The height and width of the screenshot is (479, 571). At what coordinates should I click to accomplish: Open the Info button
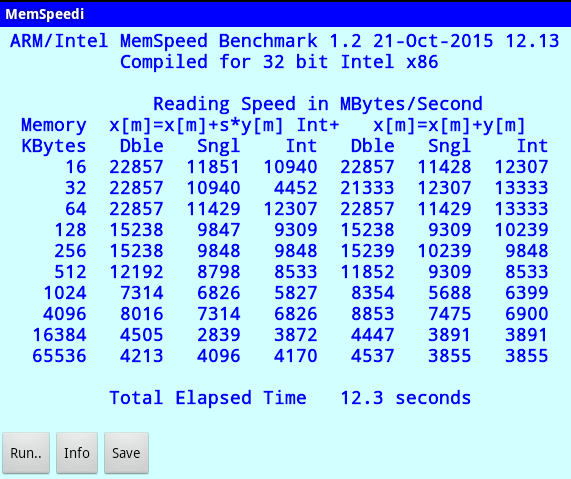pos(76,453)
